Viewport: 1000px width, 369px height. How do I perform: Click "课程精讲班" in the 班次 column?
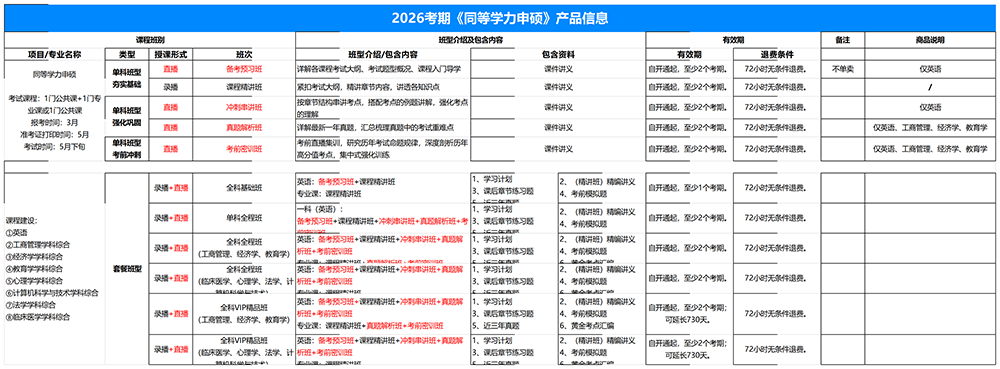point(244,87)
